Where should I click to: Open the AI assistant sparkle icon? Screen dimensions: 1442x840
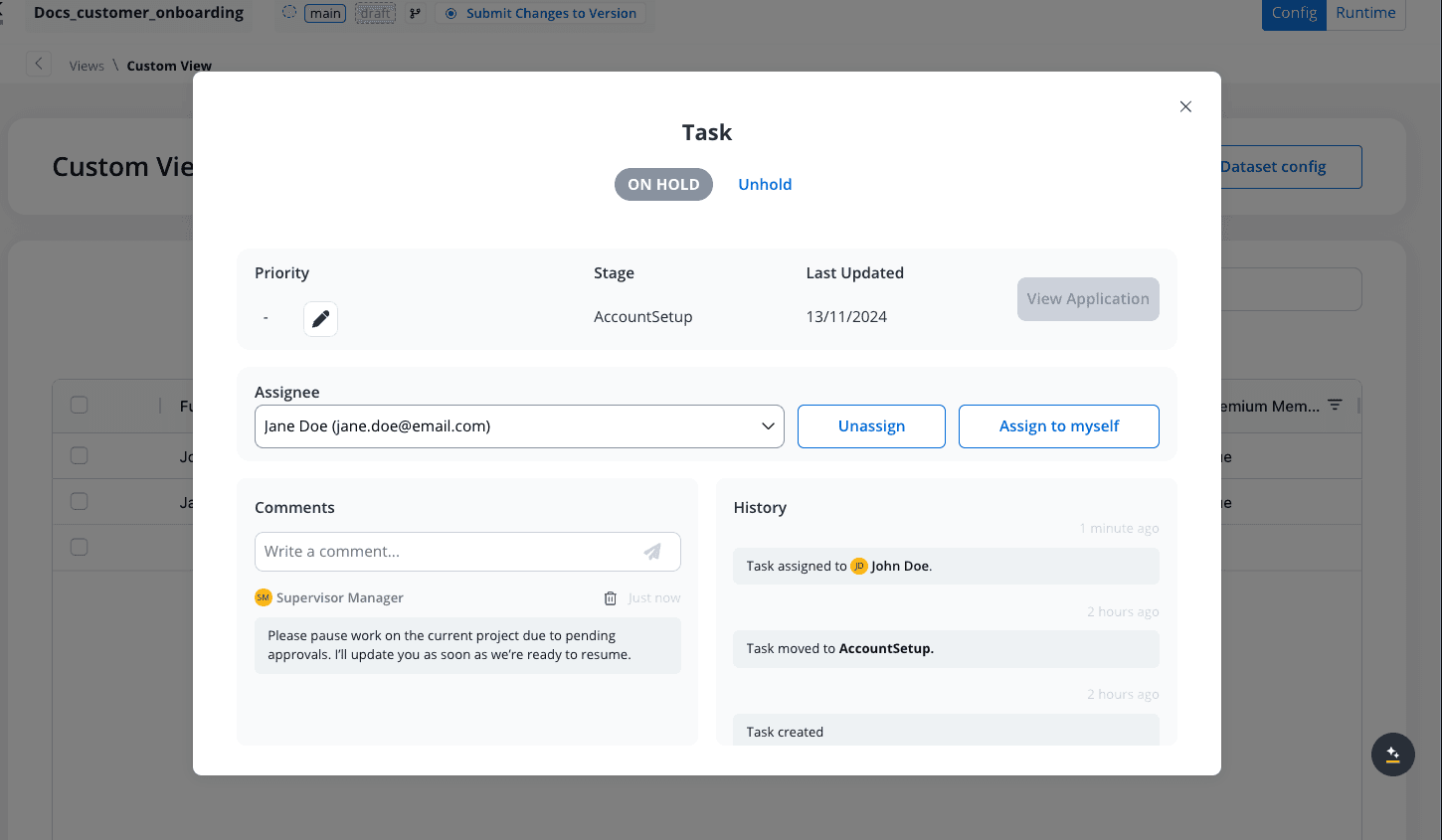[1392, 755]
